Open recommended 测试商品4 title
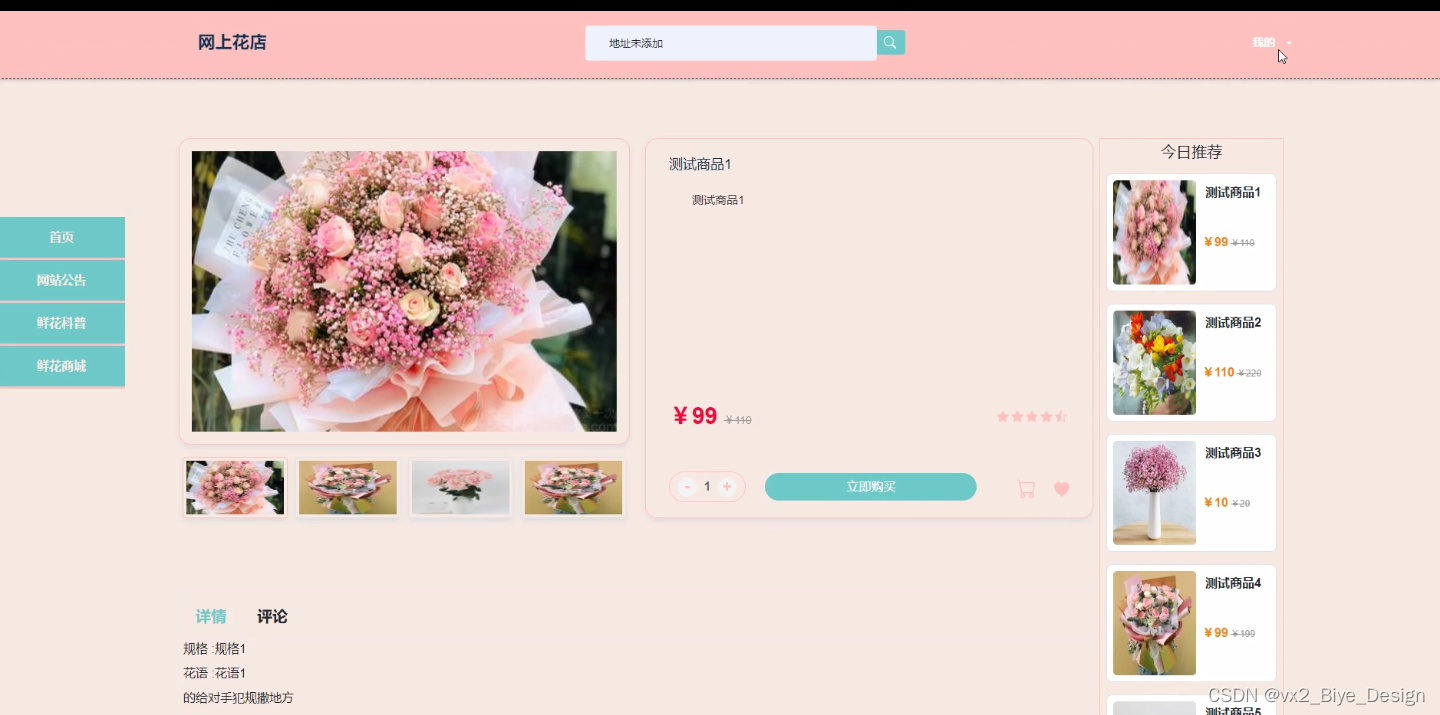The image size is (1440, 715). [1233, 583]
